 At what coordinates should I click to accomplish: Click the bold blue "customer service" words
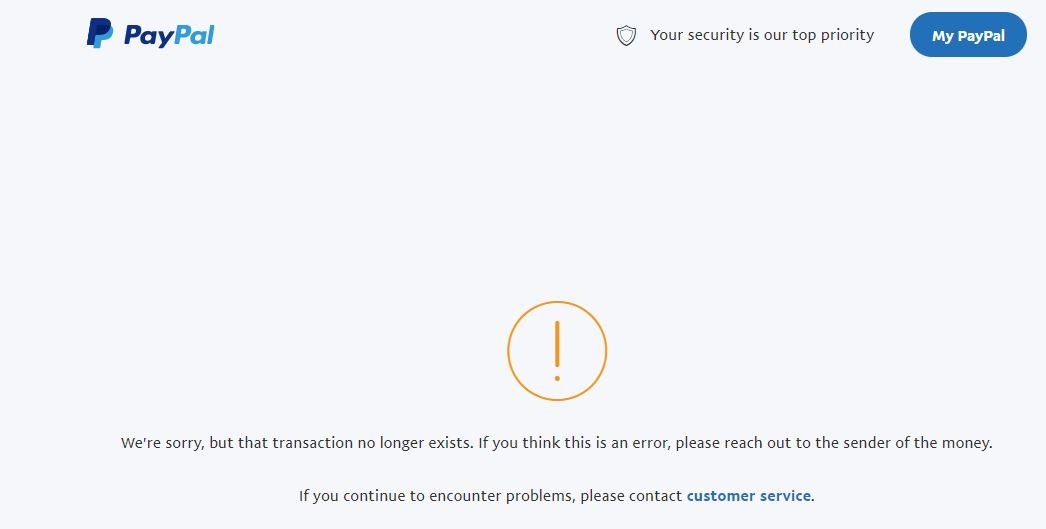[748, 496]
